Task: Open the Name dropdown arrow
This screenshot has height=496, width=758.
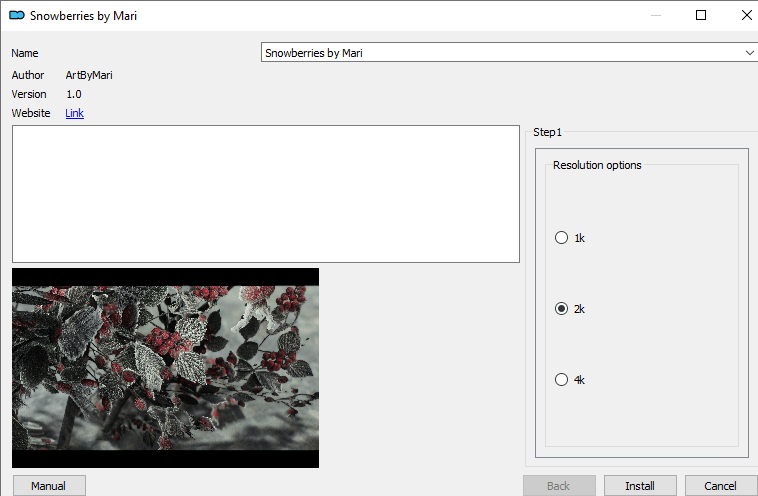Action: [x=749, y=53]
